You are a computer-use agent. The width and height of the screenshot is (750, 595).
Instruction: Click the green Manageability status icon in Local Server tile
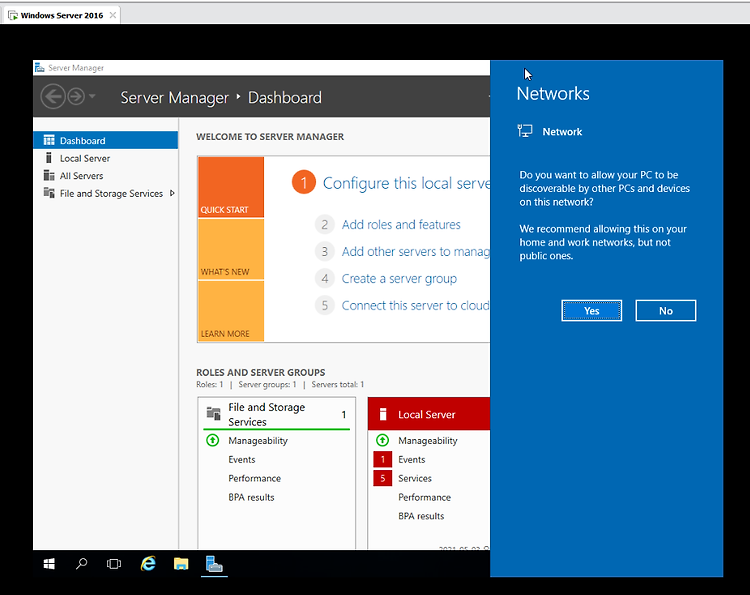coord(382,440)
